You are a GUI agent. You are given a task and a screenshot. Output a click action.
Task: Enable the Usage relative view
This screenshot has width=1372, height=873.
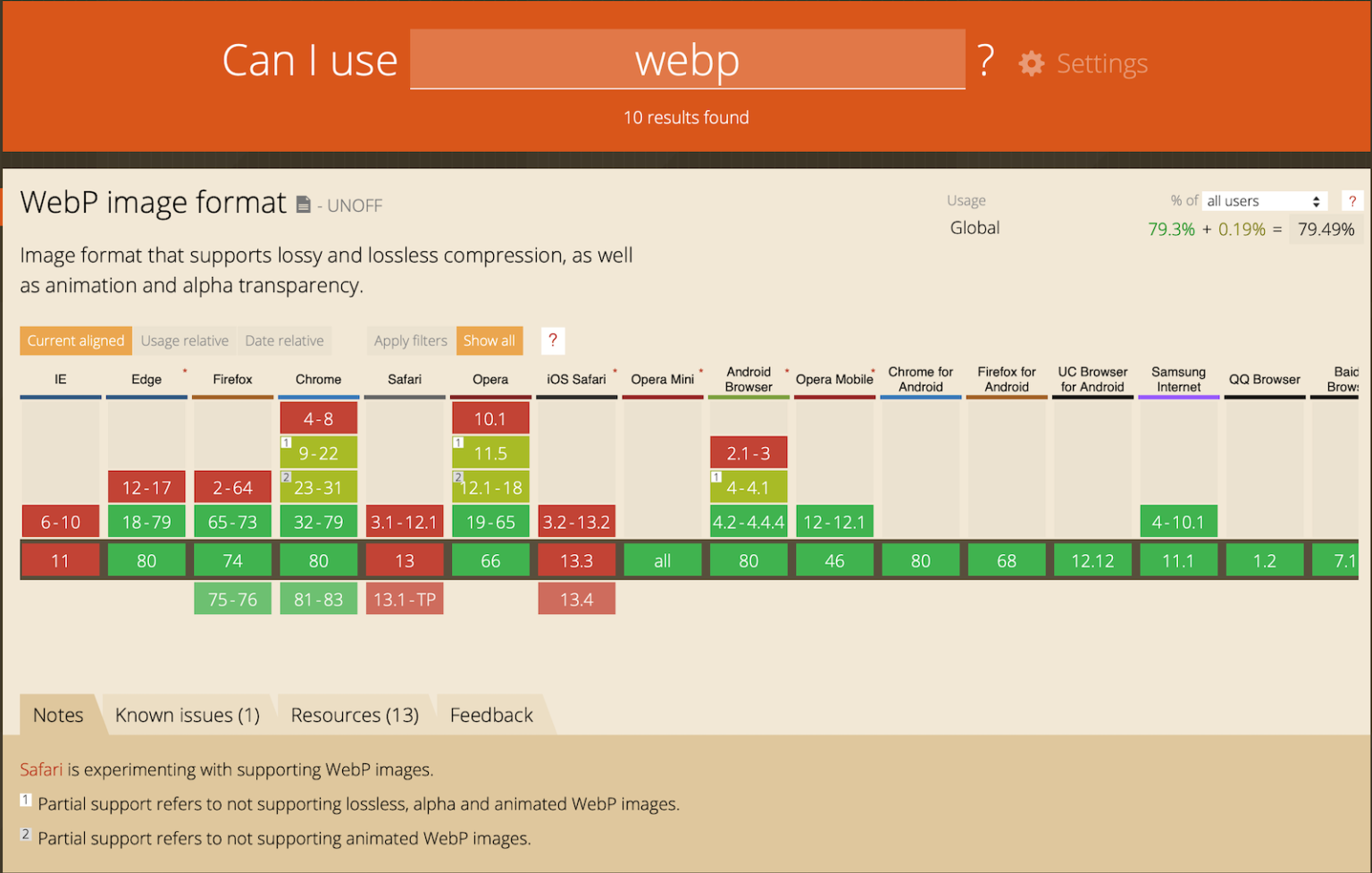coord(184,340)
